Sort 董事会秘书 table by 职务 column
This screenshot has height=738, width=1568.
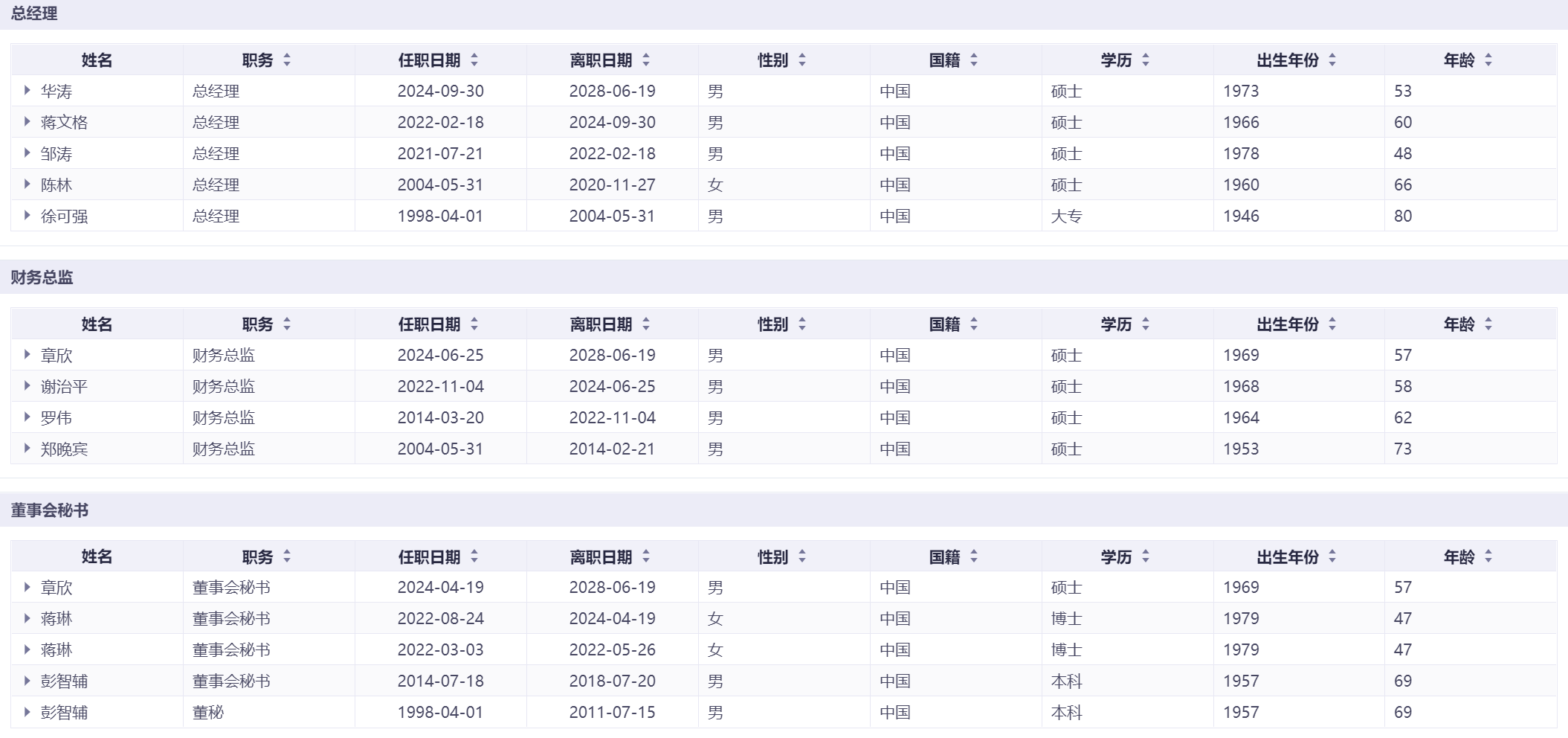[x=287, y=556]
